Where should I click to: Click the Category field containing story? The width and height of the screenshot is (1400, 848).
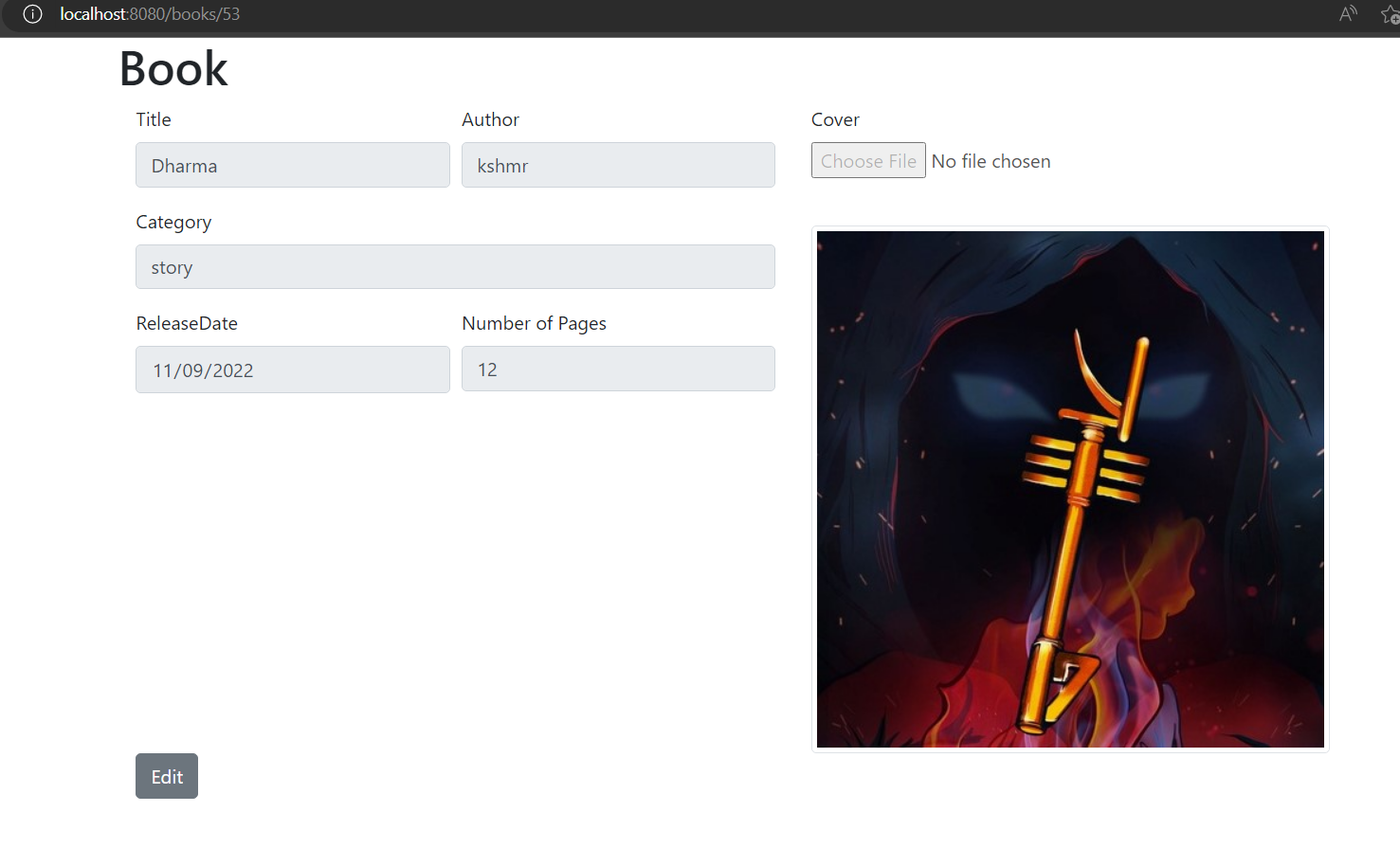(455, 267)
